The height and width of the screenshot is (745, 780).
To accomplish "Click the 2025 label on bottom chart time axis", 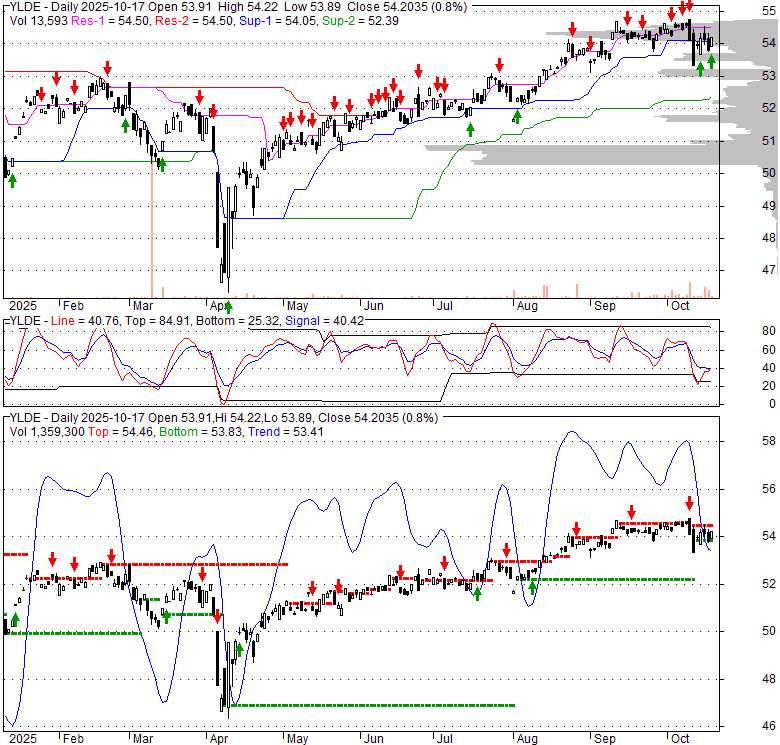I will (23, 739).
